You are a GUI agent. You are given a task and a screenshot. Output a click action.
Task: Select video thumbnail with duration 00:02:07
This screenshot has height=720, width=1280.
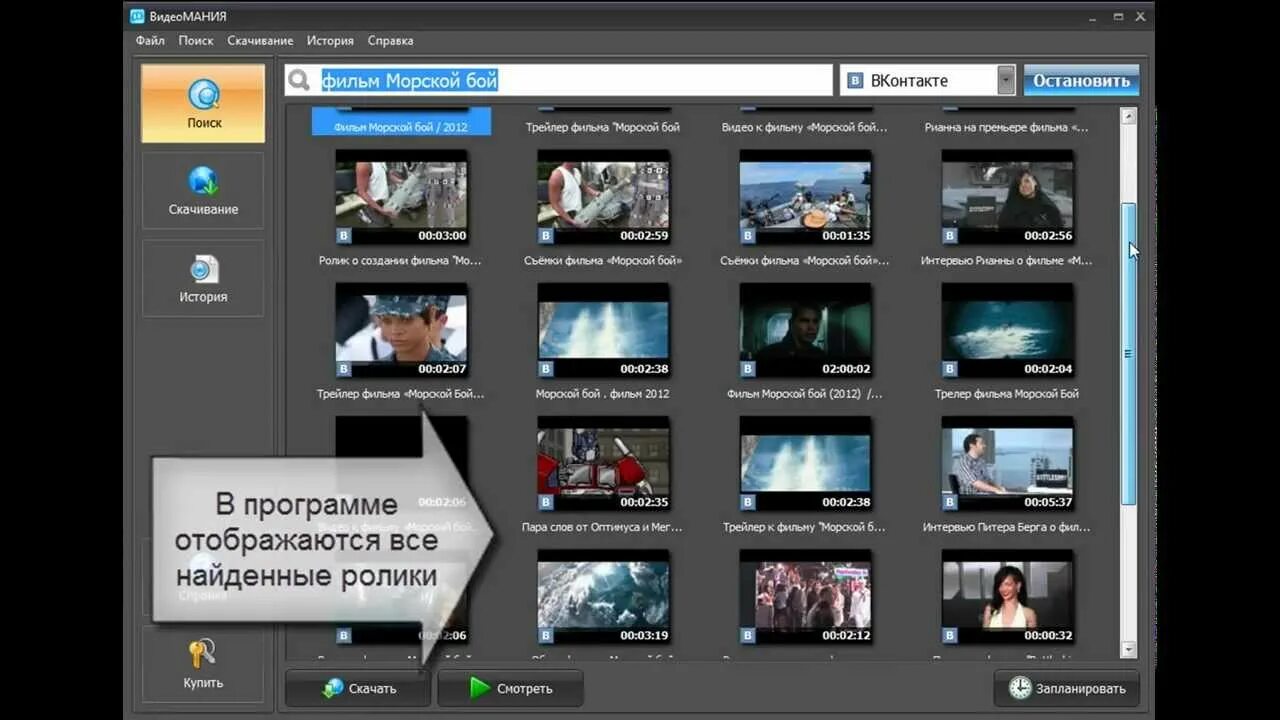tap(401, 331)
